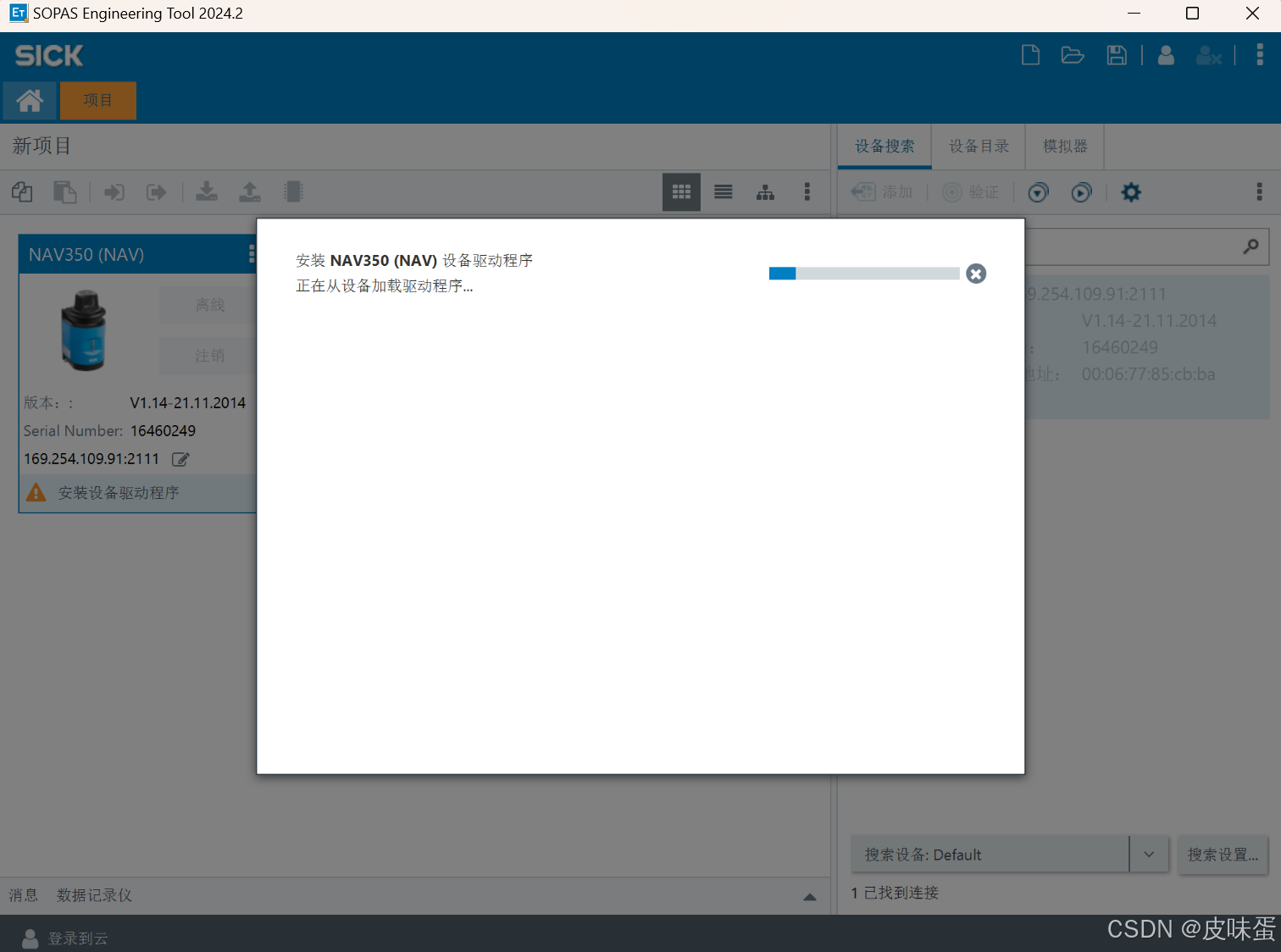Click the upload parameters to device icon
The image size is (1281, 952).
[250, 192]
